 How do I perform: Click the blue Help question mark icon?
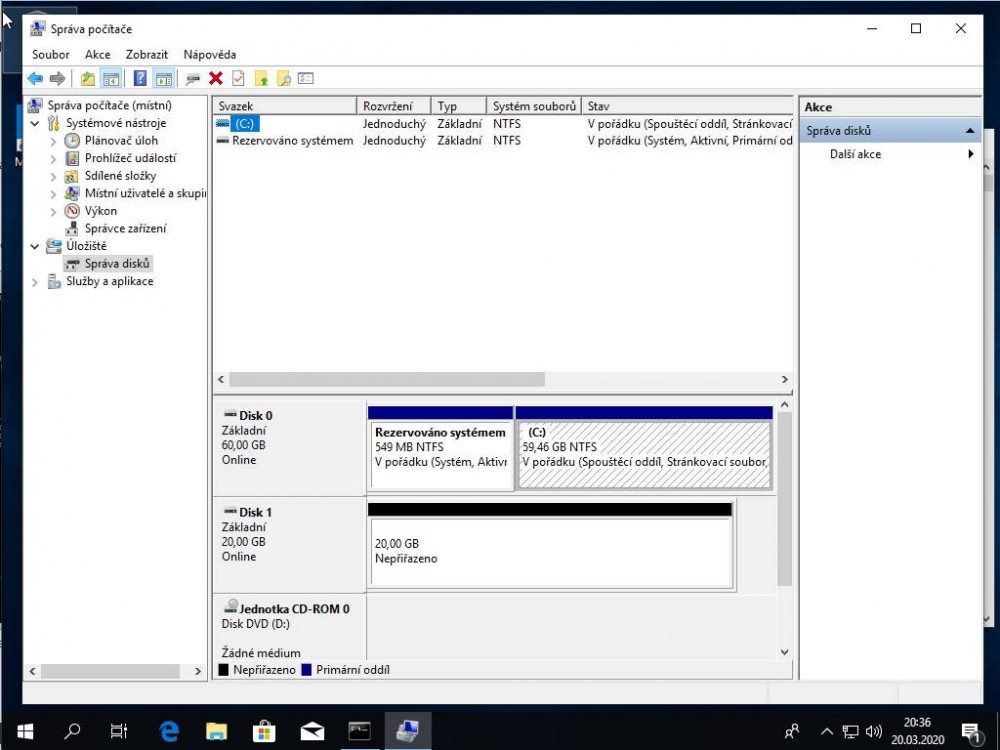[140, 79]
